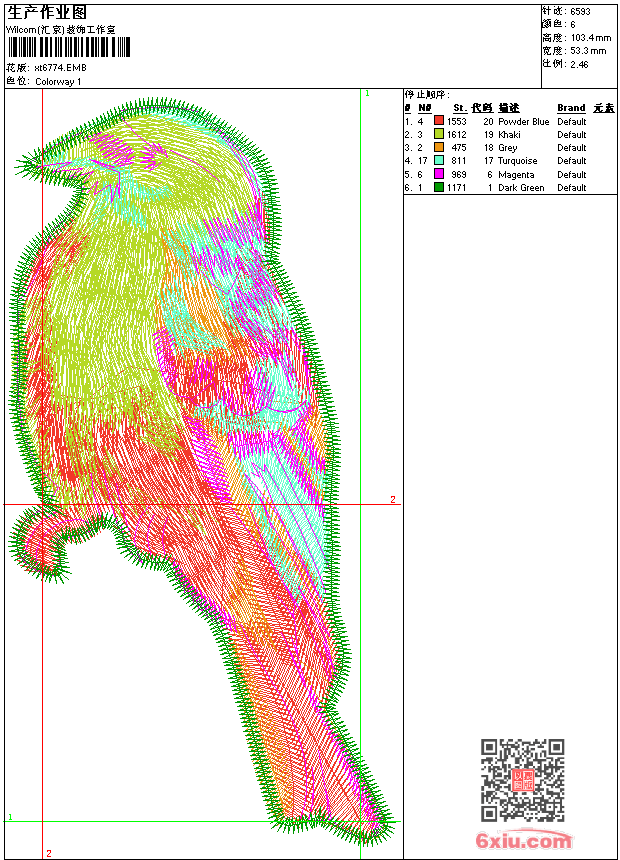The width and height of the screenshot is (620, 860).
Task: Click the total stitch value '6593'
Action: [x=580, y=12]
